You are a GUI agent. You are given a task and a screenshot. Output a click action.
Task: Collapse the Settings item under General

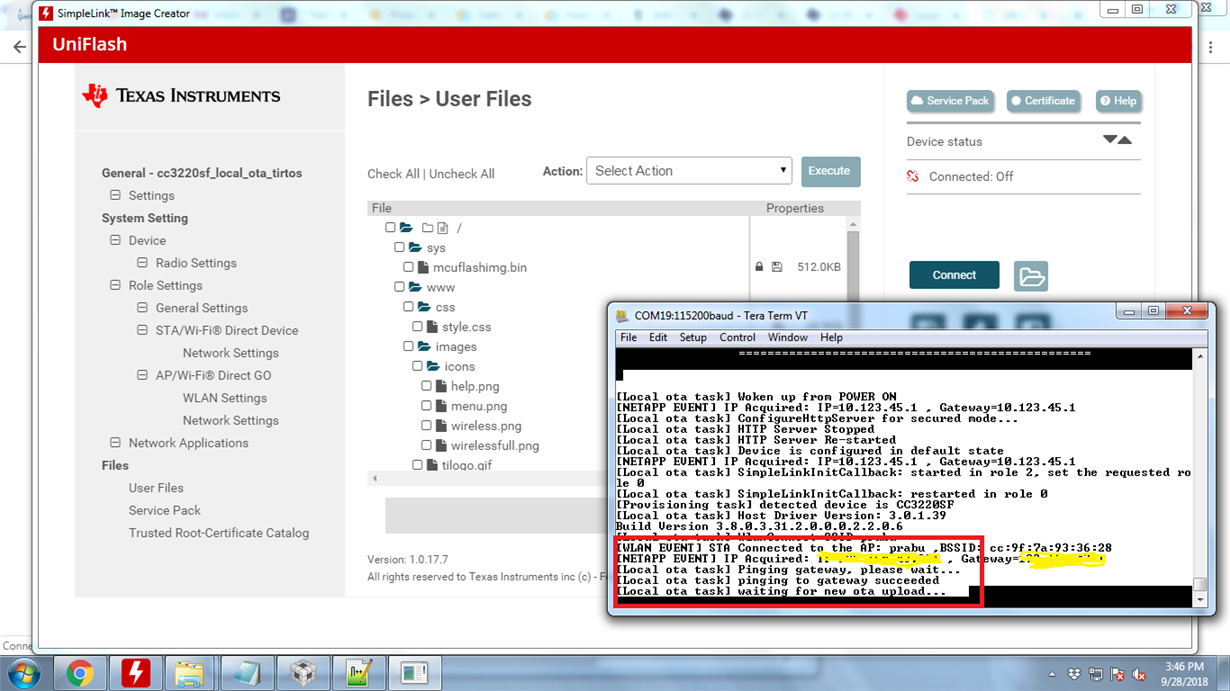coord(115,195)
